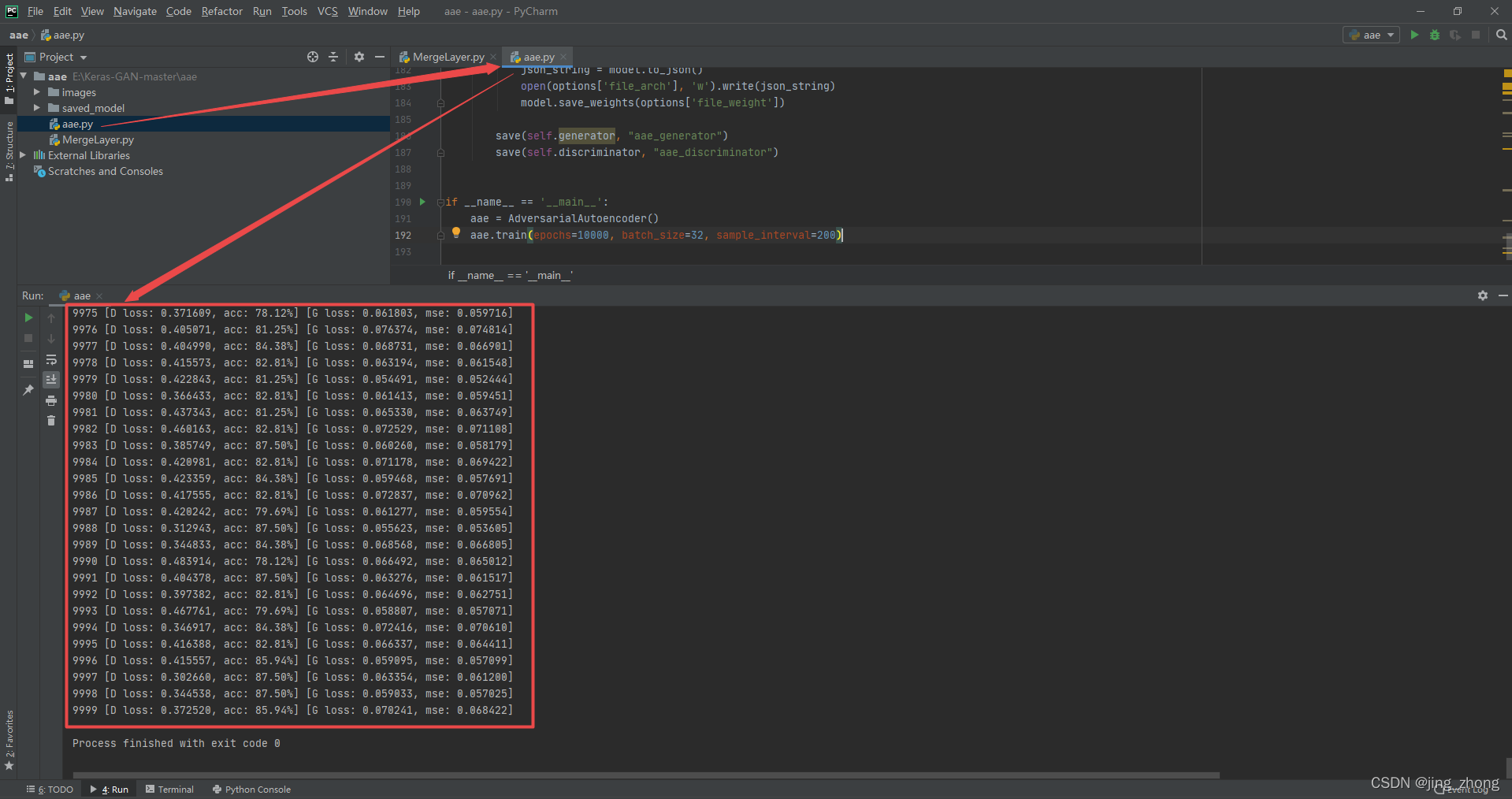Open Search Everywhere magnifier icon
Image resolution: width=1512 pixels, height=799 pixels.
1501,35
